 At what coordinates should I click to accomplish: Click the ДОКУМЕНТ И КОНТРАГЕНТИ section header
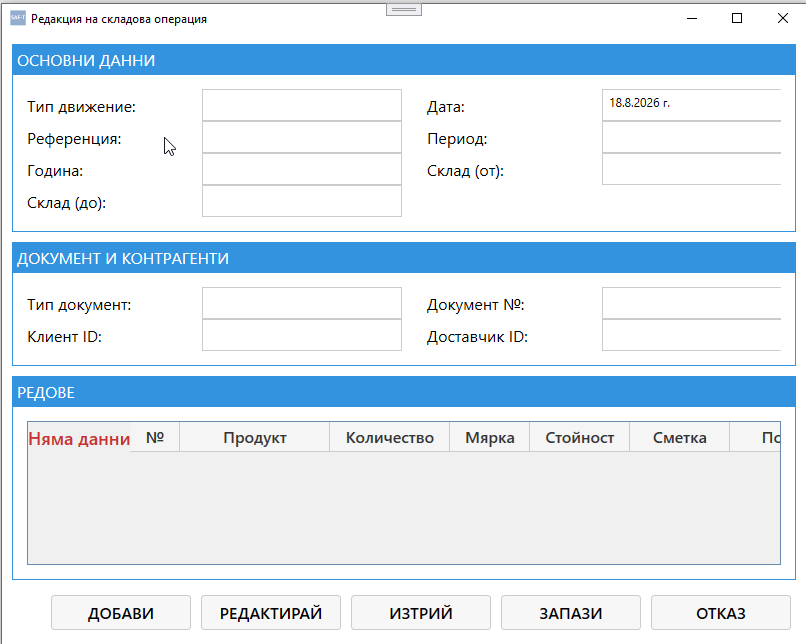point(404,258)
